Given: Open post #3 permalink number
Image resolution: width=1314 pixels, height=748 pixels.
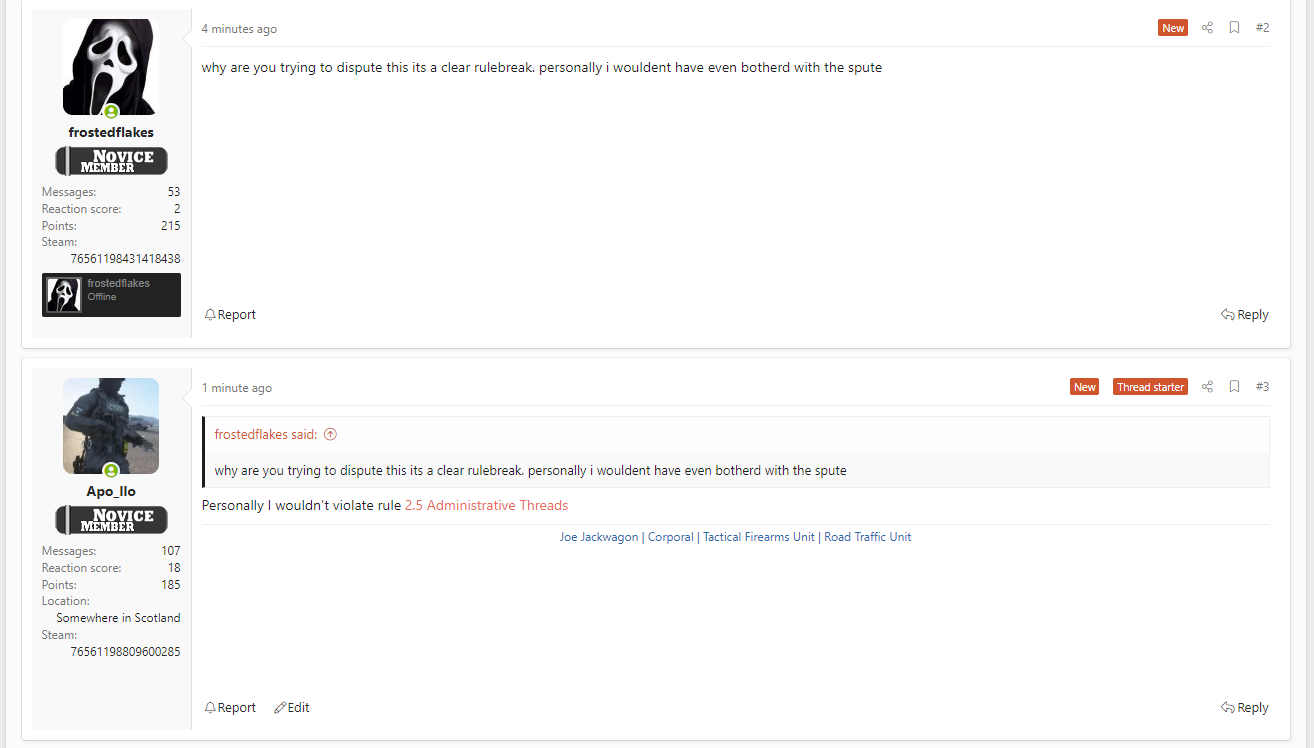Looking at the screenshot, I should (x=1262, y=387).
